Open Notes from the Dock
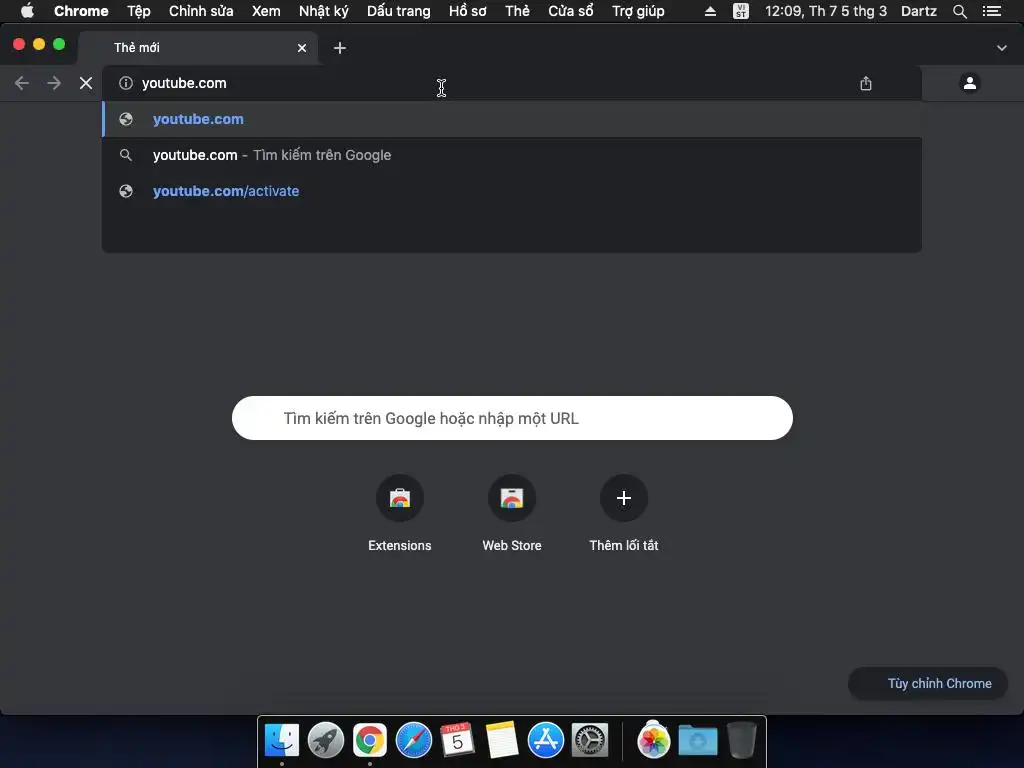Viewport: 1024px width, 768px height. 502,740
